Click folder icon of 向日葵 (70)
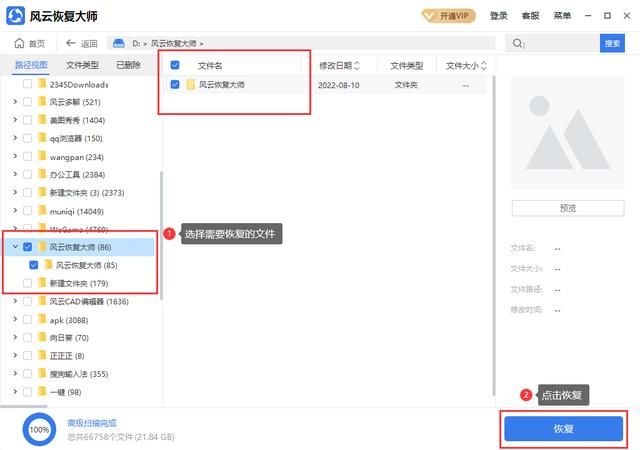This screenshot has height=450, width=640. tap(42, 338)
